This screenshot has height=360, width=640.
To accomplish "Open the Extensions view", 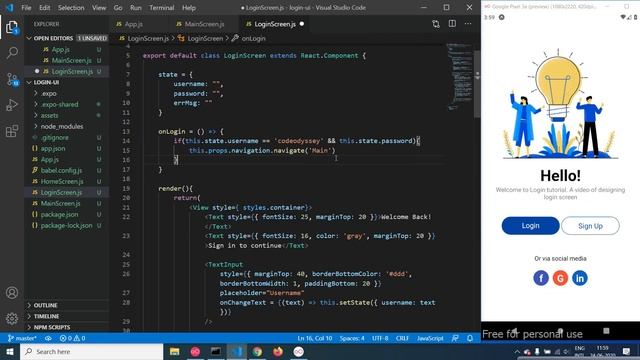I will click(x=12, y=131).
